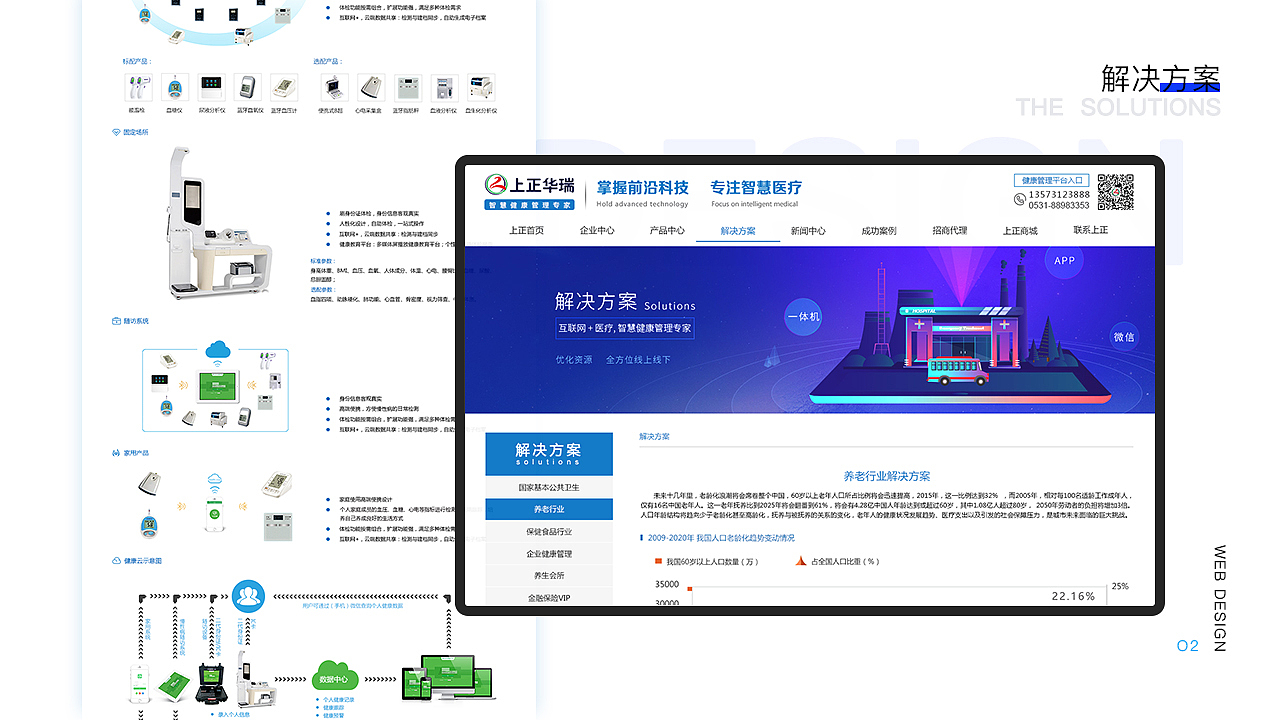Select 养老行业 in the solutions sidebar
This screenshot has width=1280, height=720.
(549, 509)
